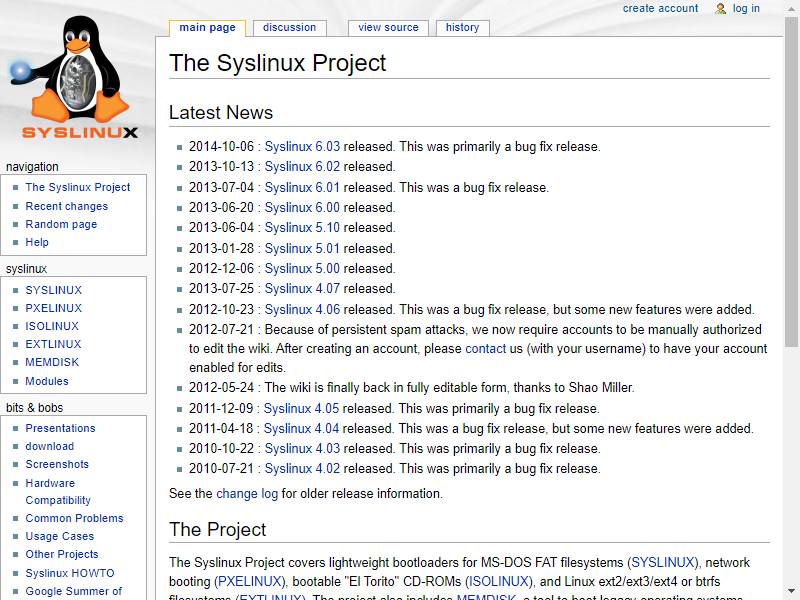Screen dimensions: 800x600
Task: Open the EXTLINUX sidebar link
Action: point(53,344)
